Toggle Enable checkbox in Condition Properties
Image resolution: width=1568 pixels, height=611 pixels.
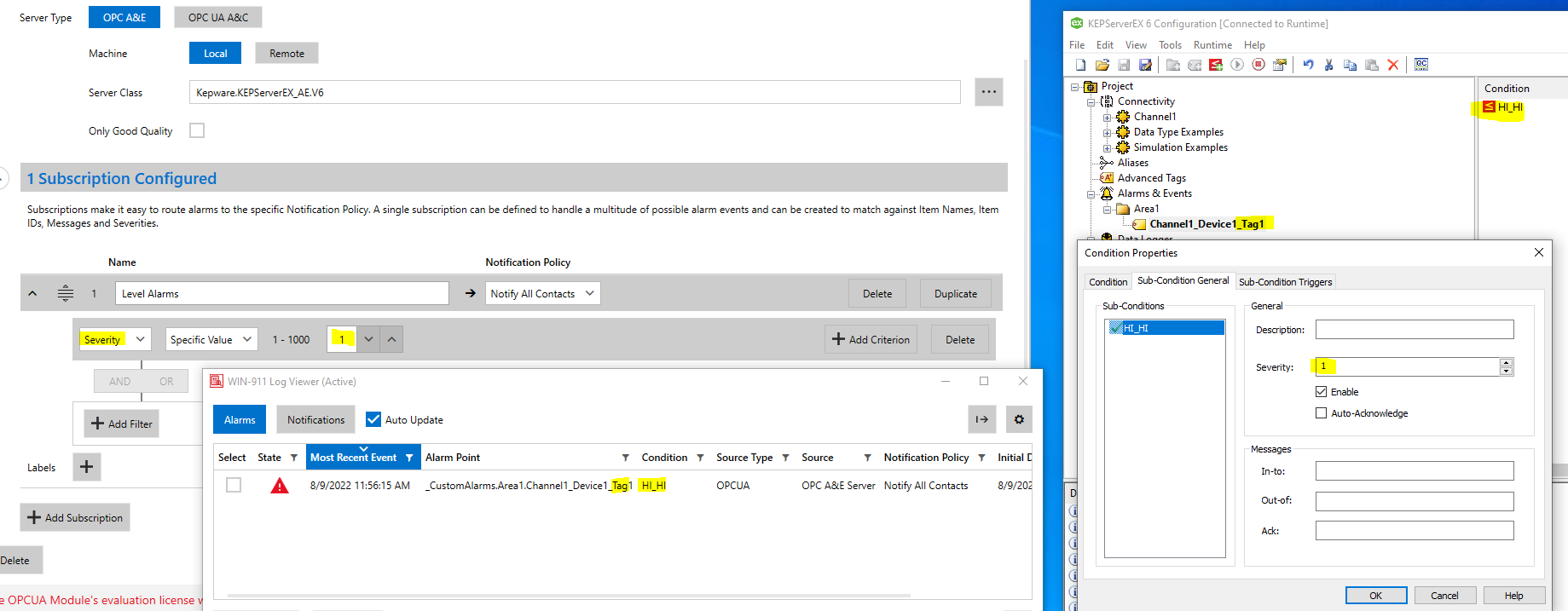[1322, 392]
